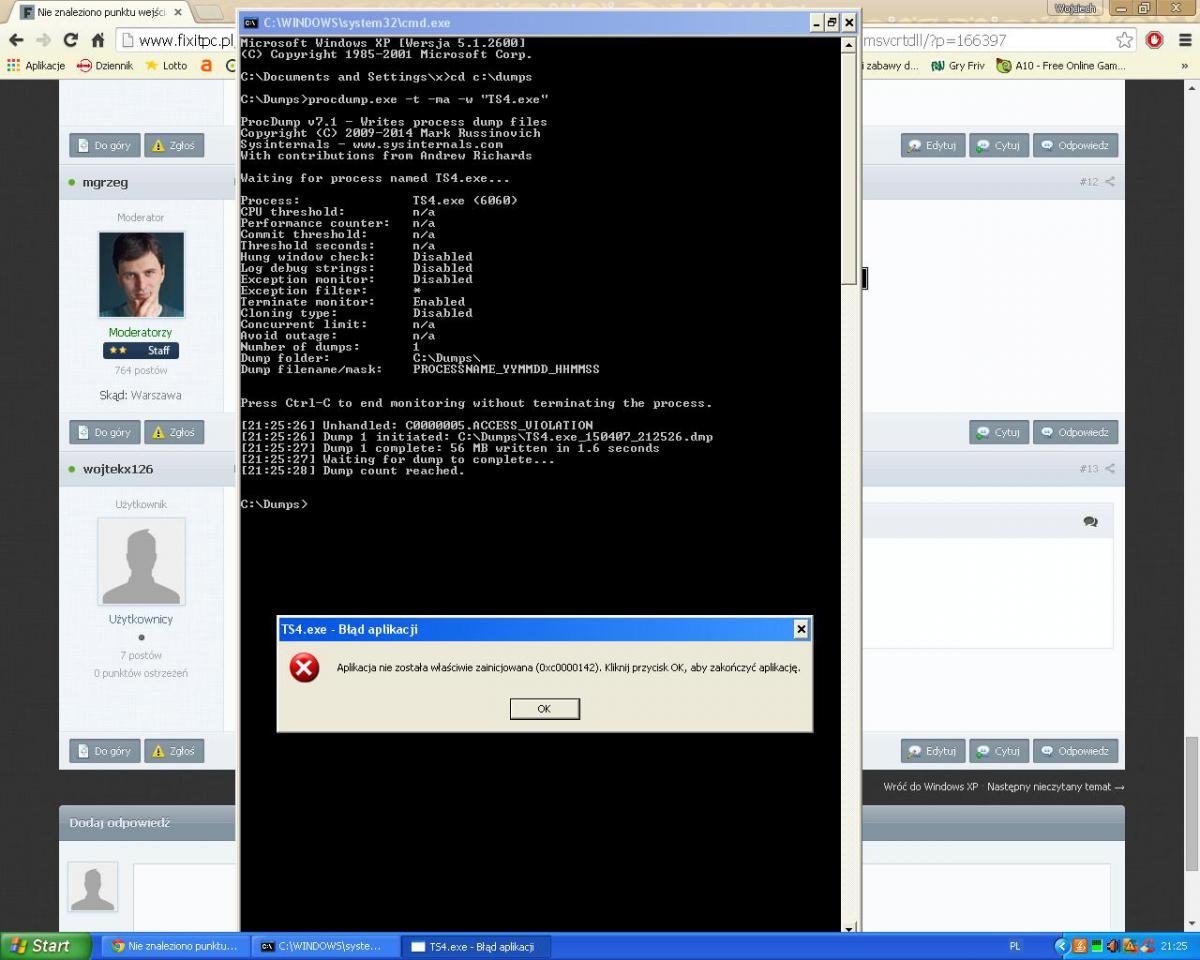Click 'Do góry' button above mgrzeg's post
Screen dimensions: 1200x960
click(x=104, y=145)
